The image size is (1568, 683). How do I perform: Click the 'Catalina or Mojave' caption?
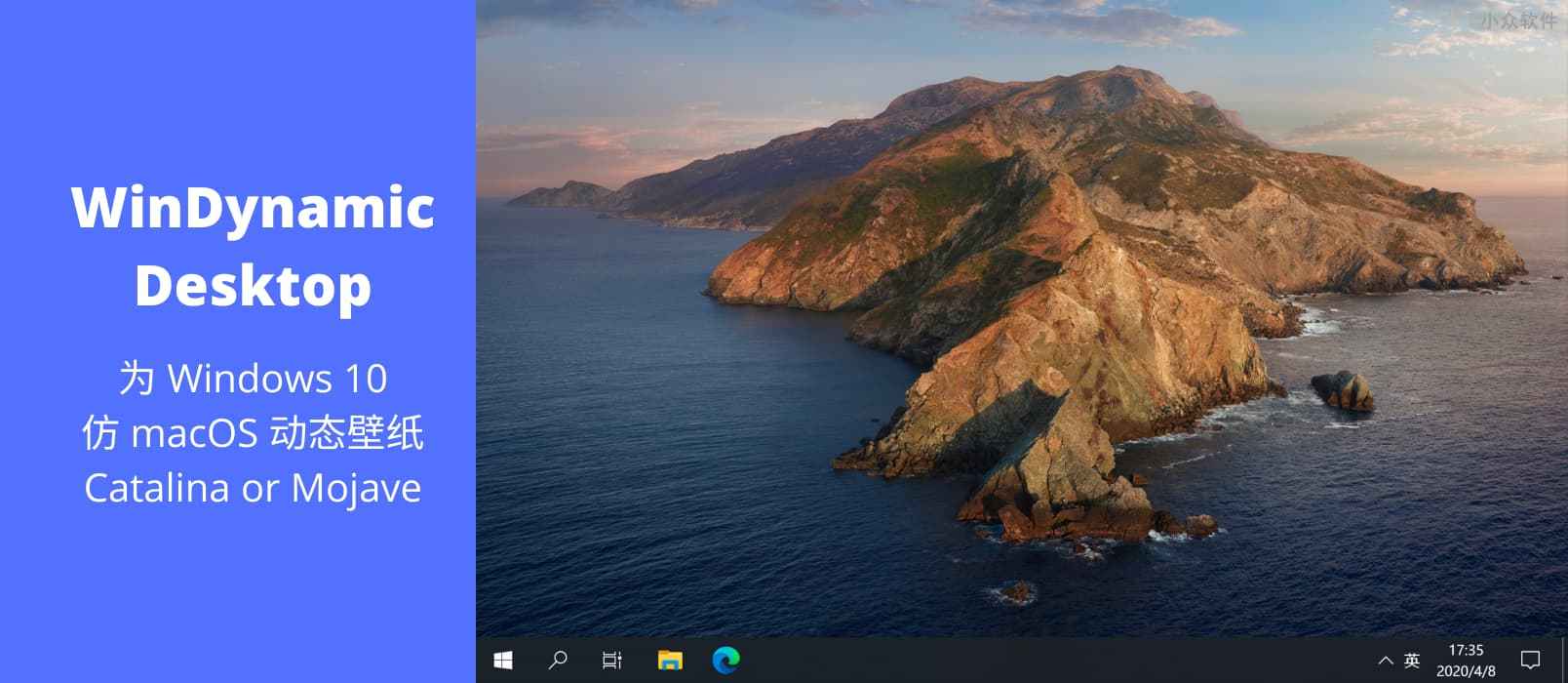click(x=253, y=488)
